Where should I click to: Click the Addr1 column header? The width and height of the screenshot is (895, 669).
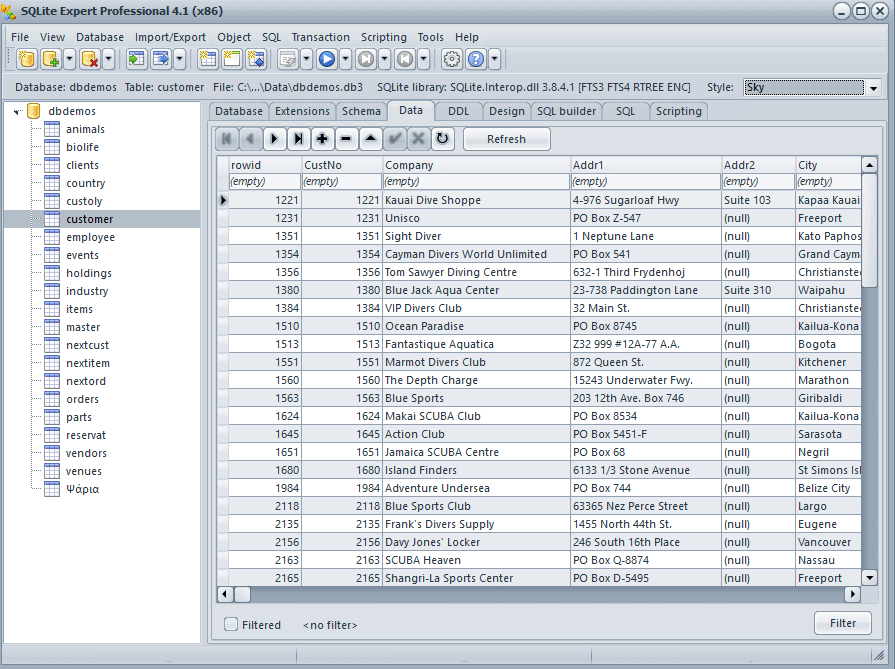click(646, 165)
